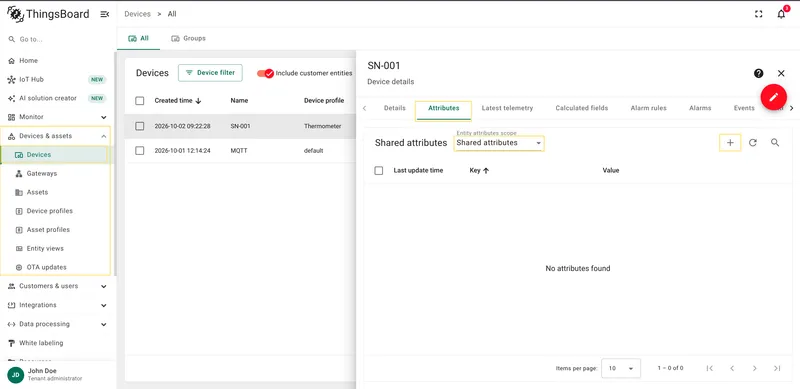Open Home in the sidebar
800x389 pixels.
(29, 61)
